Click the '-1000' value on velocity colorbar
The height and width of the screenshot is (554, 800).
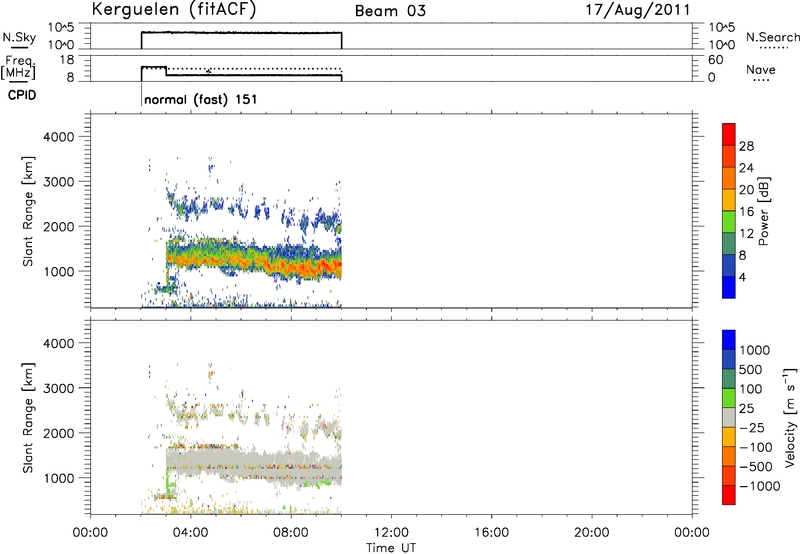760,486
